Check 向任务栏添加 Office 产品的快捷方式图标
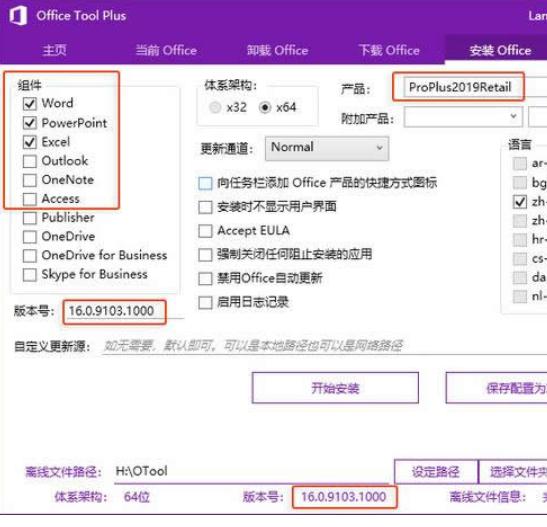This screenshot has height=527, width=547. 205,183
